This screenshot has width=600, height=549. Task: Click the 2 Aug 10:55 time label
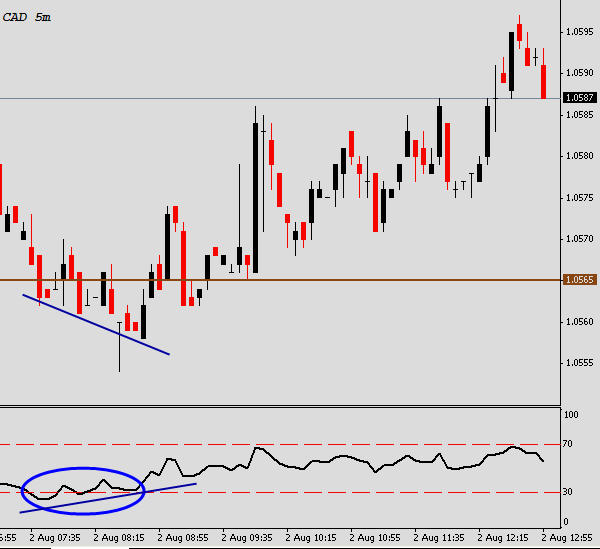click(x=375, y=538)
